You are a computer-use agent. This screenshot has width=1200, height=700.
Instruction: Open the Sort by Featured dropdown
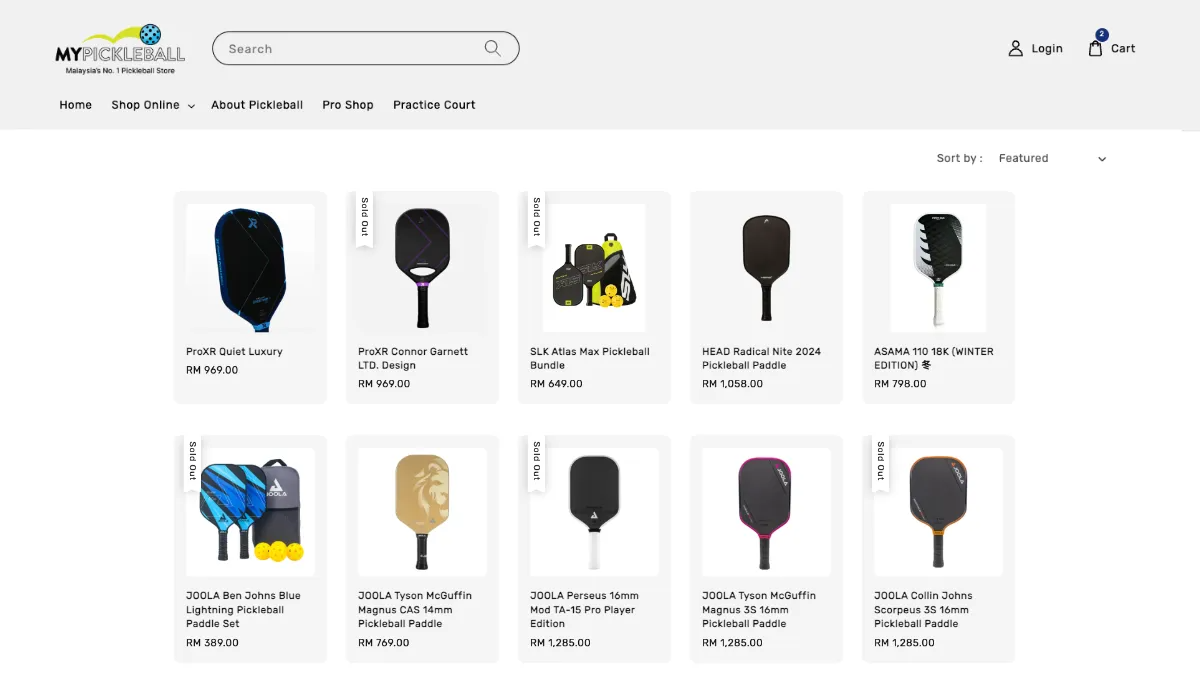(x=1022, y=158)
